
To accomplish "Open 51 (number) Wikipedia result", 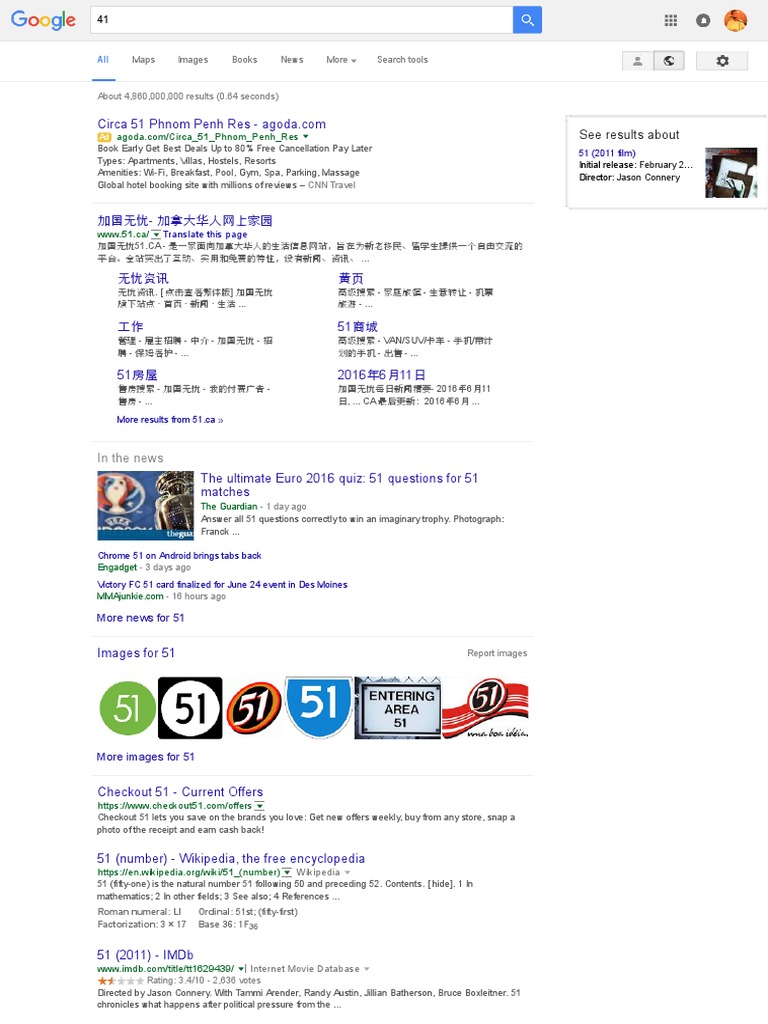I will coord(231,858).
